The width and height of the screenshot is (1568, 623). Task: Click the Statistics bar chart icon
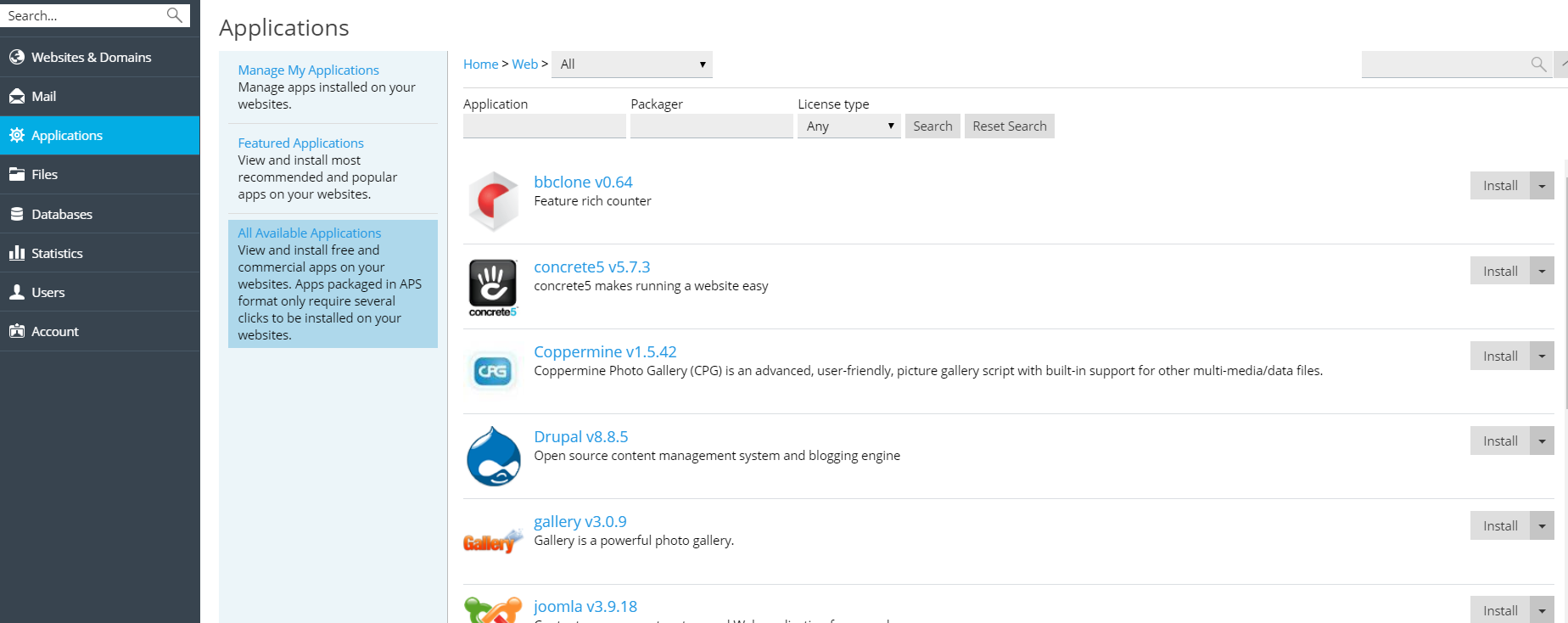click(x=17, y=253)
